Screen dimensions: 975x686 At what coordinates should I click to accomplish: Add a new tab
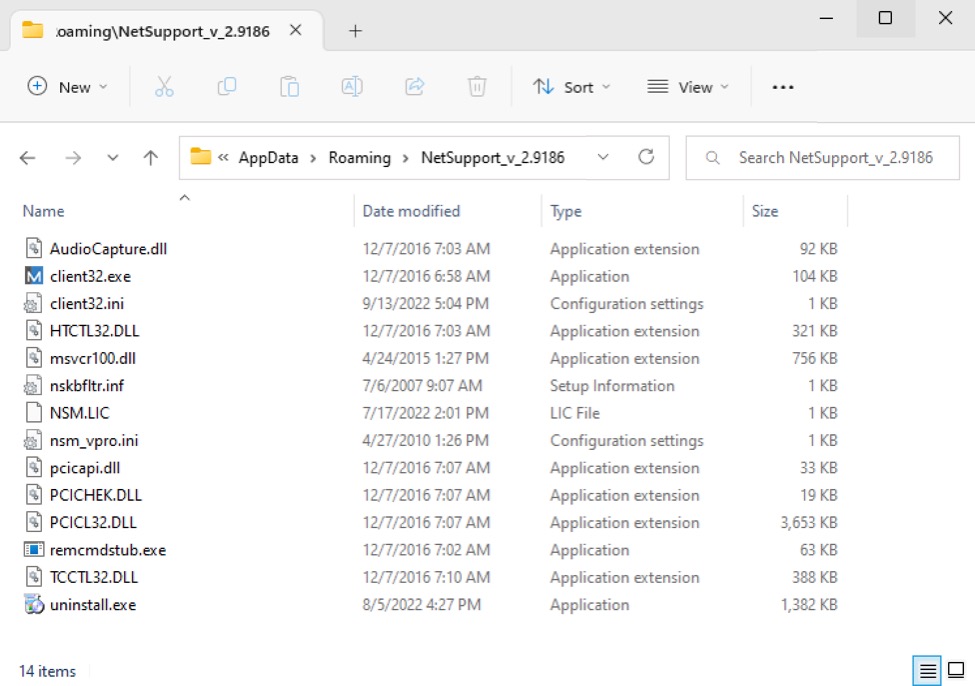[354, 31]
